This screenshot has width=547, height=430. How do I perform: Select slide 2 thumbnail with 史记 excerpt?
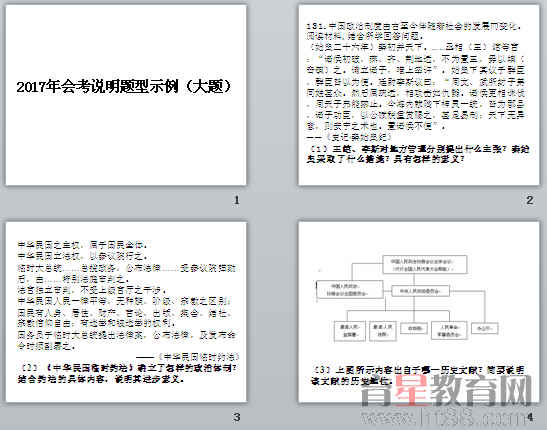[419, 95]
